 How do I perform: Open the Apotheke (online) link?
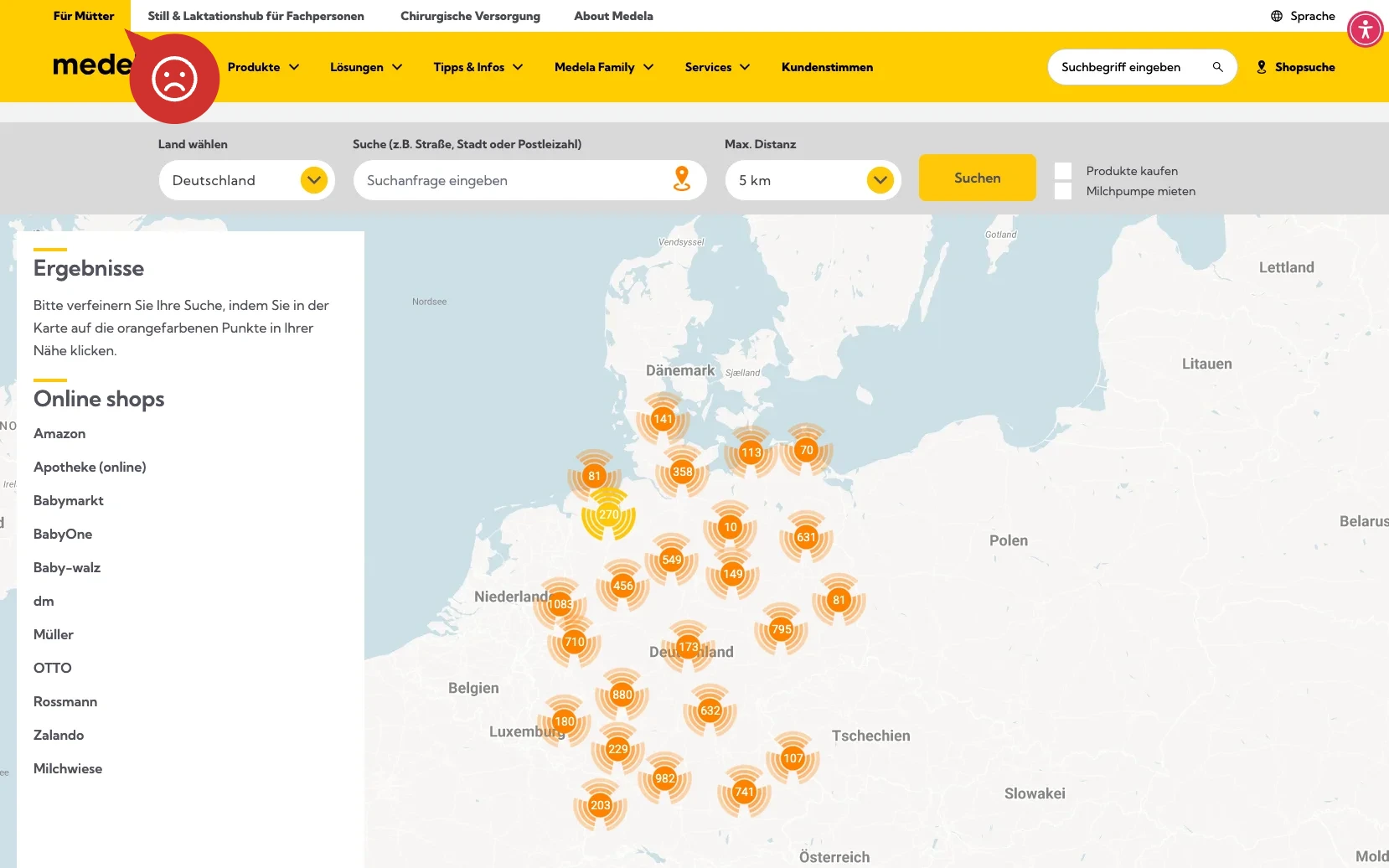[90, 467]
